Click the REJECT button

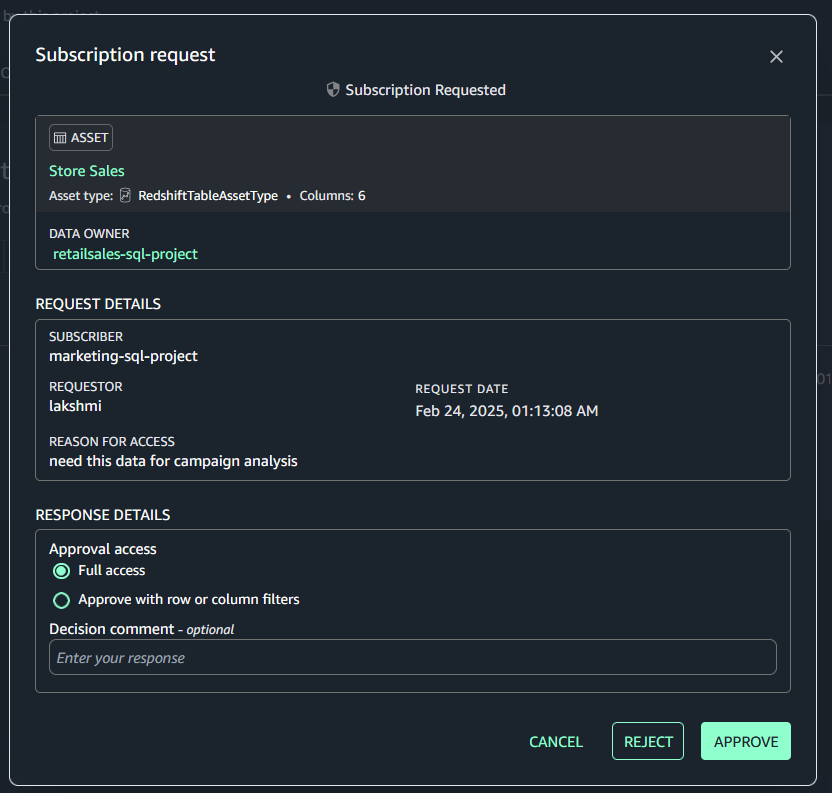(648, 742)
